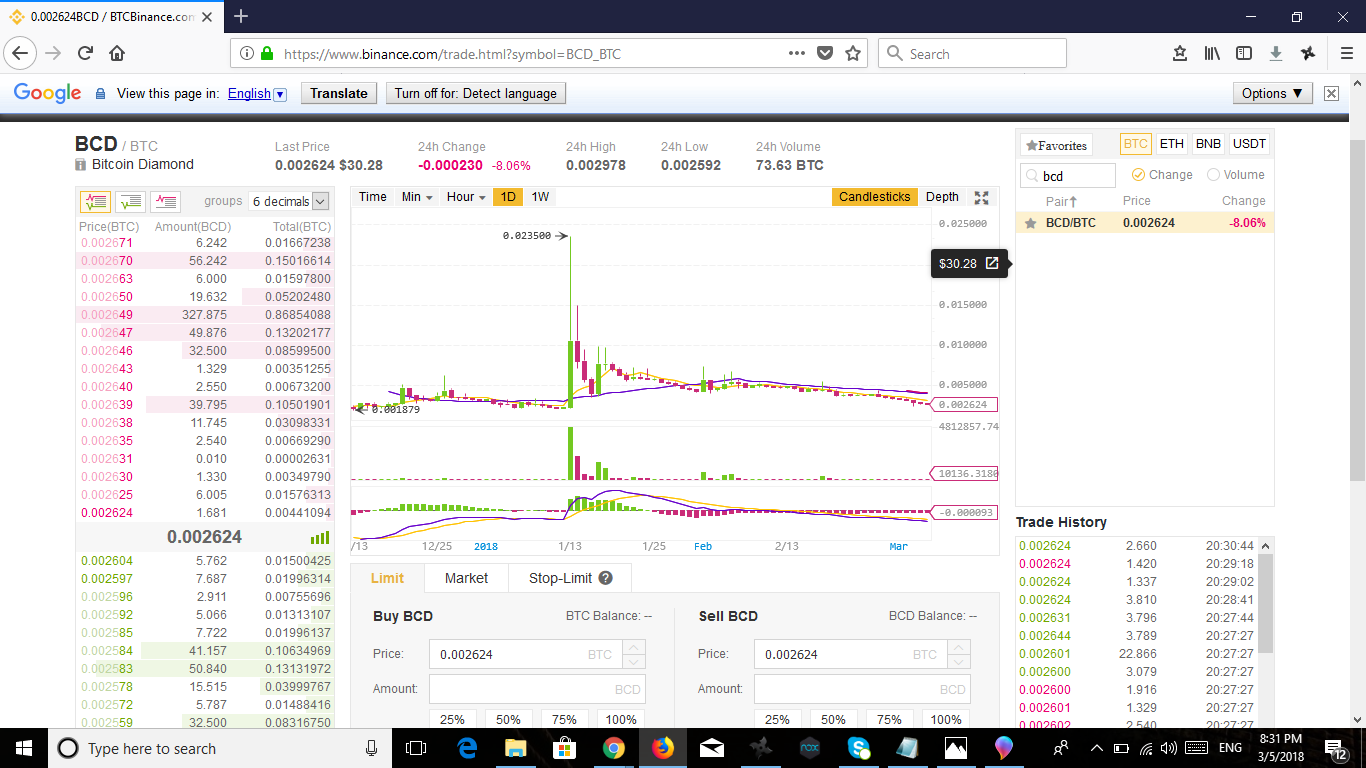Open translate language English dropdown
Image resolution: width=1366 pixels, height=768 pixels.
tap(257, 93)
